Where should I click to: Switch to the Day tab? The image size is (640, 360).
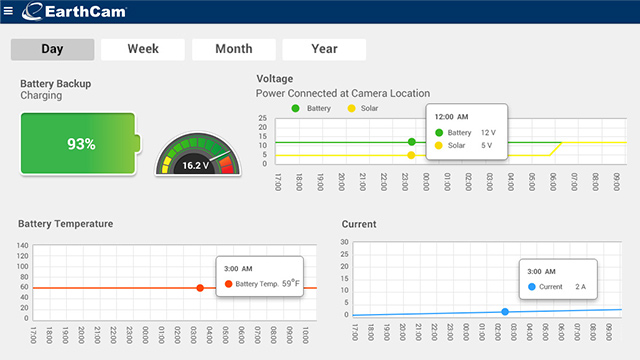pyautogui.click(x=52, y=49)
